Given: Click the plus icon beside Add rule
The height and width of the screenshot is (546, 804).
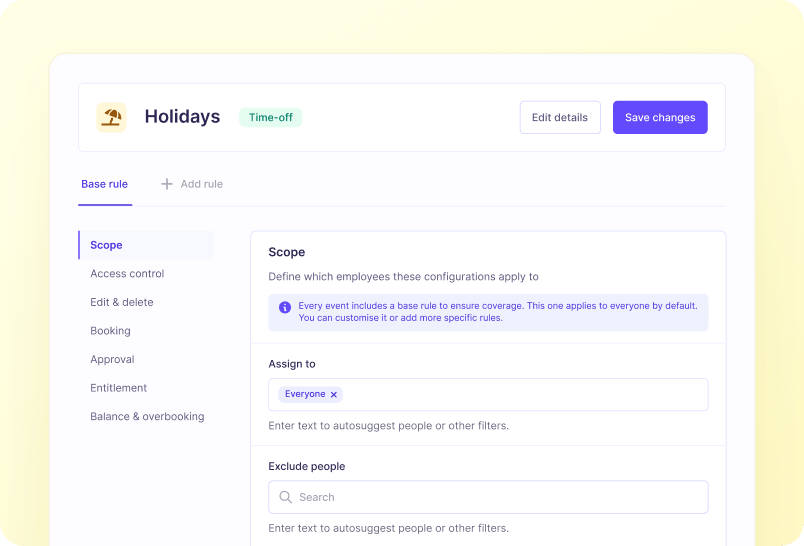Looking at the screenshot, I should coord(167,184).
